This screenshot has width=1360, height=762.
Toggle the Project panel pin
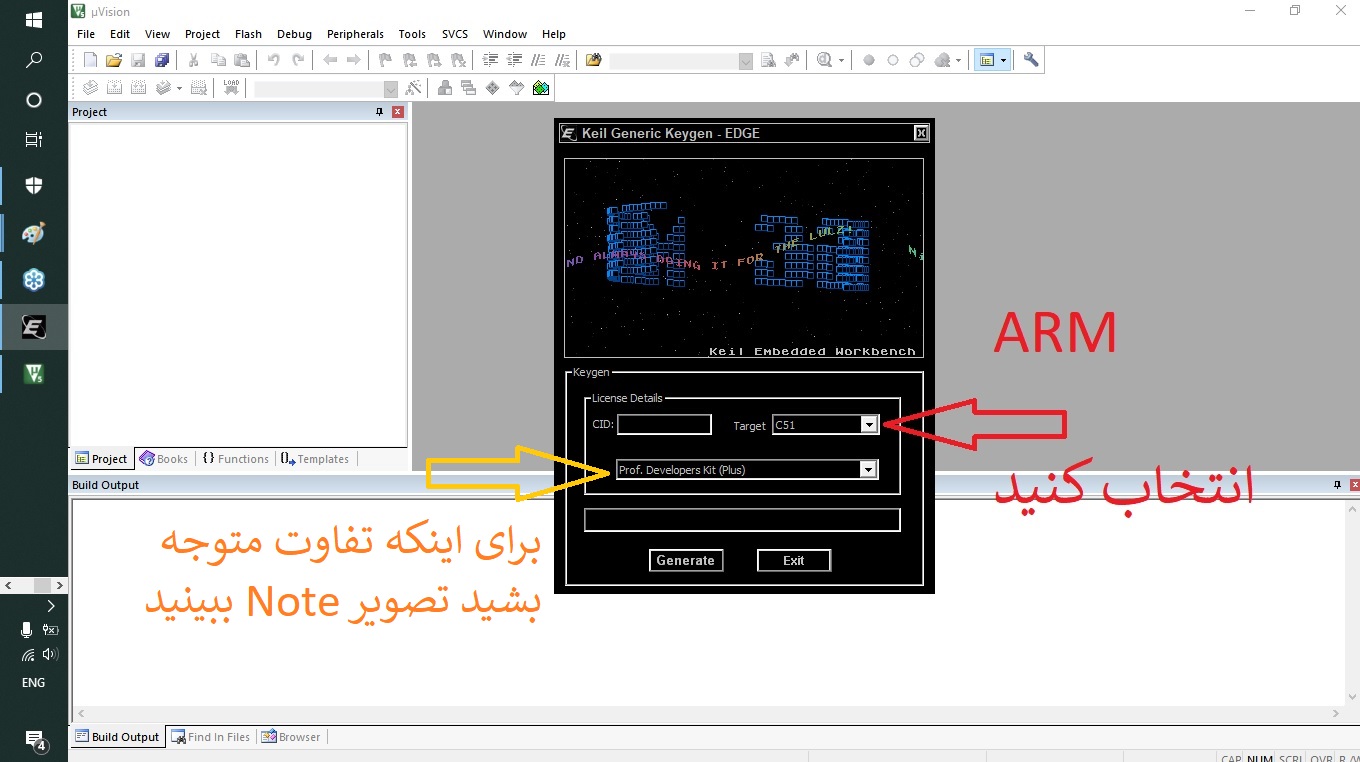click(379, 112)
